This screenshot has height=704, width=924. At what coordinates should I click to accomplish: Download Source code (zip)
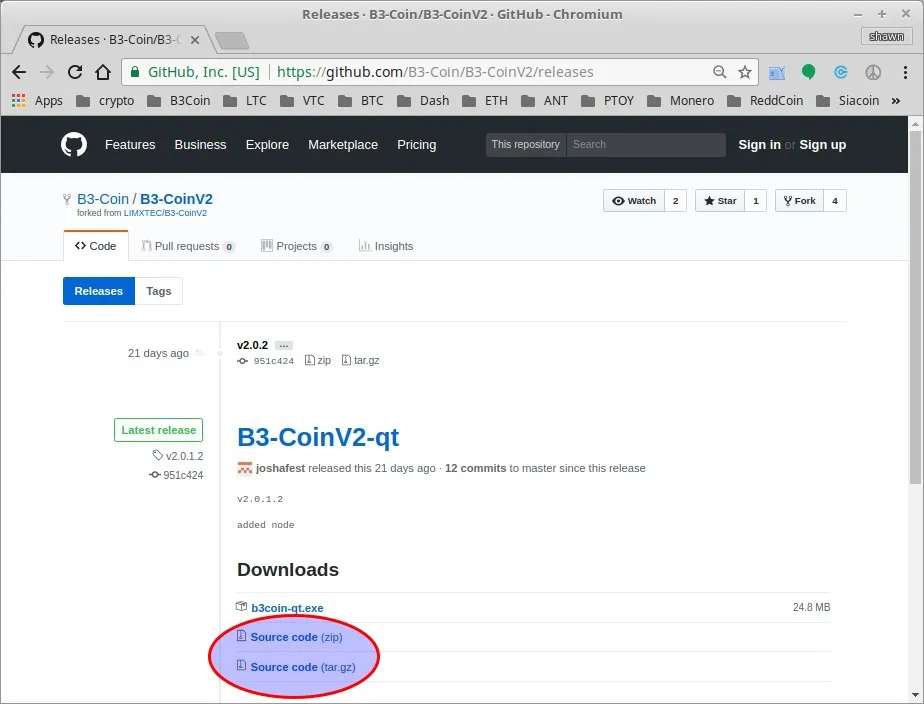[296, 637]
